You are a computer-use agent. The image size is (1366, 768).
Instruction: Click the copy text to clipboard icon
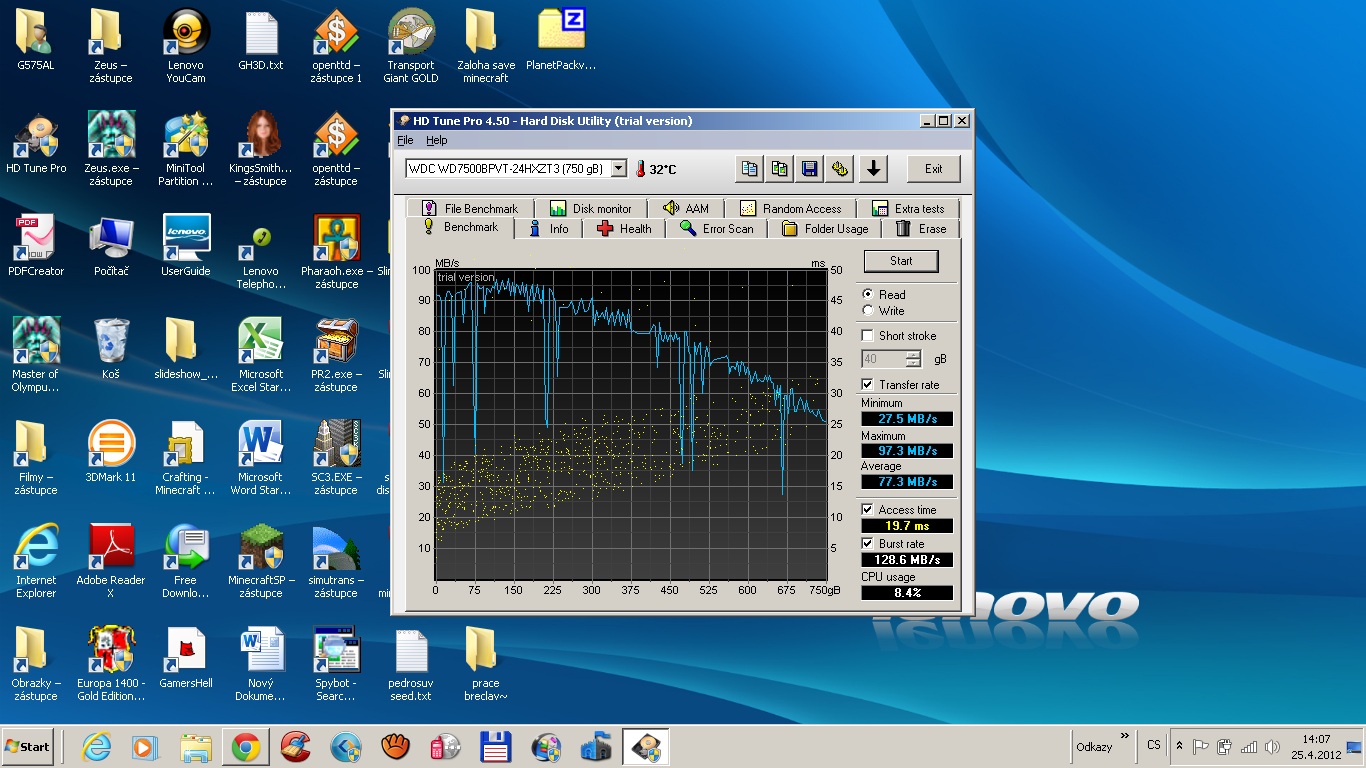point(748,169)
